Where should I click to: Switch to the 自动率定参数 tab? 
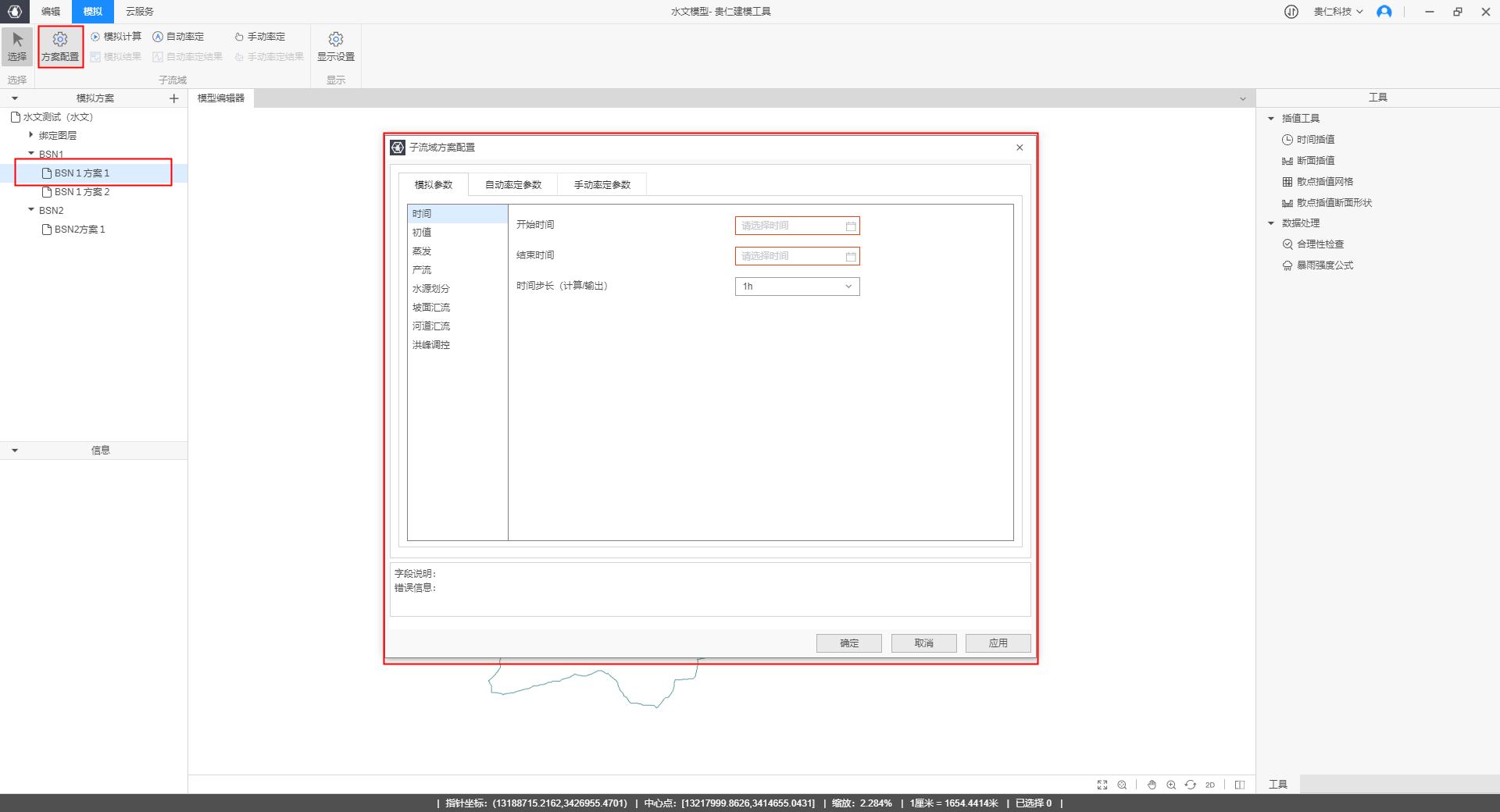pos(513,185)
